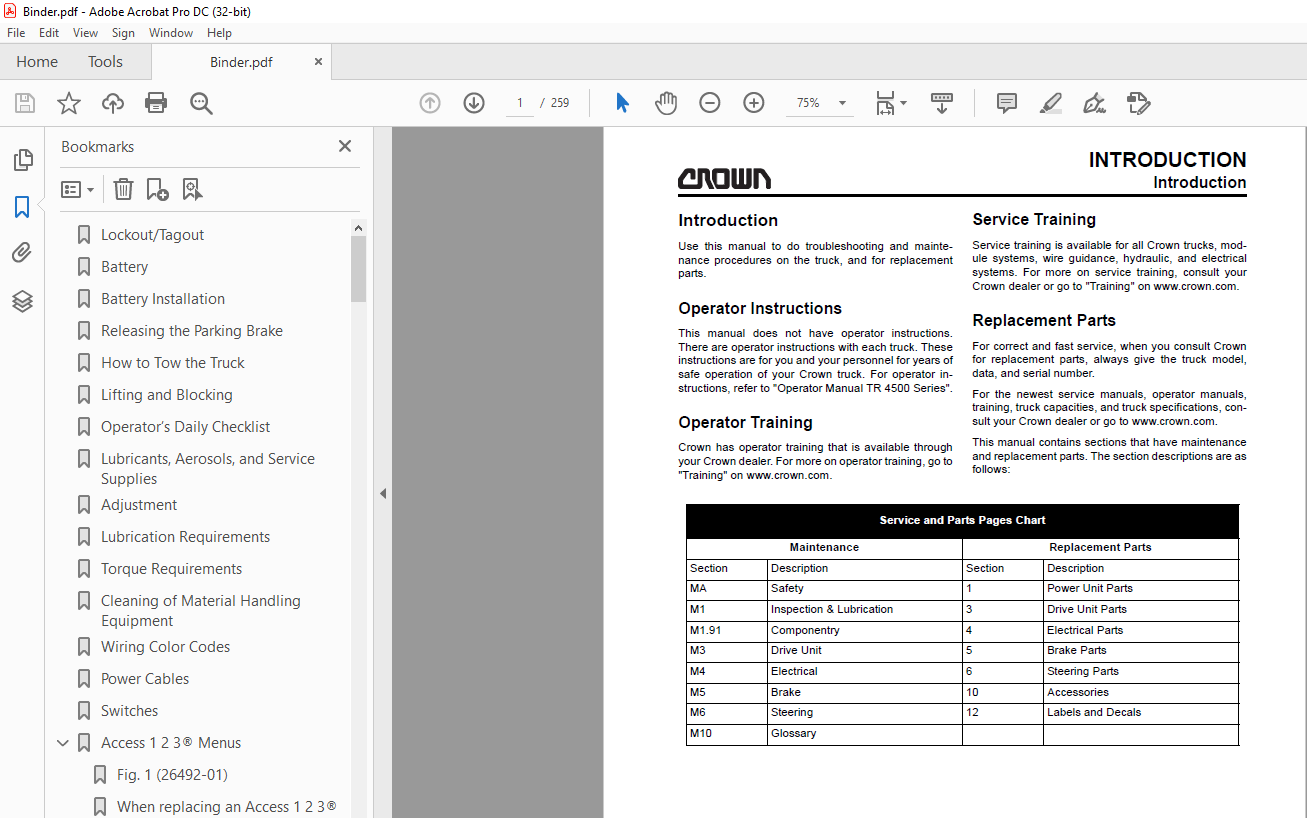Open Operator's Daily Checklist bookmark
Screen dimensions: 1307x818
185,427
